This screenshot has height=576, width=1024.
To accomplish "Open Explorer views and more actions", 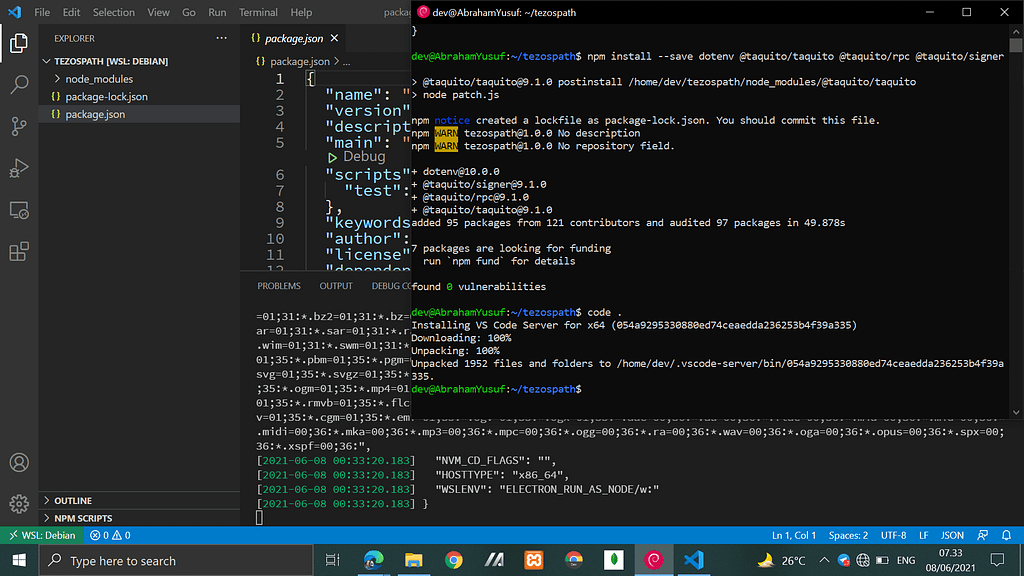I will coord(221,38).
